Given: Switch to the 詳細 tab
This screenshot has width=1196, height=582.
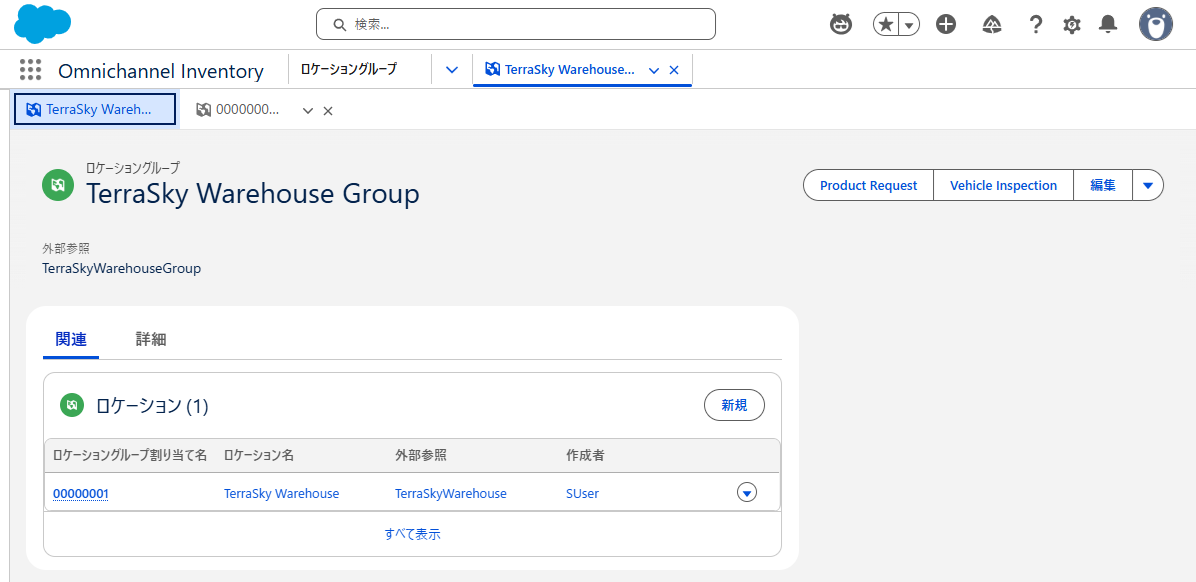Looking at the screenshot, I should [x=151, y=339].
